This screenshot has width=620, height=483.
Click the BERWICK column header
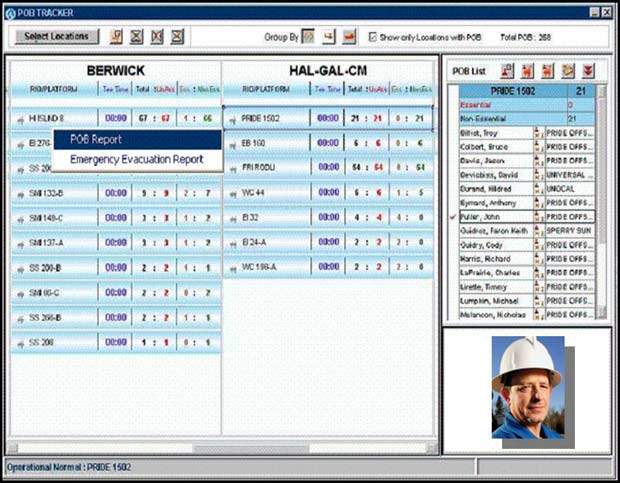click(115, 71)
